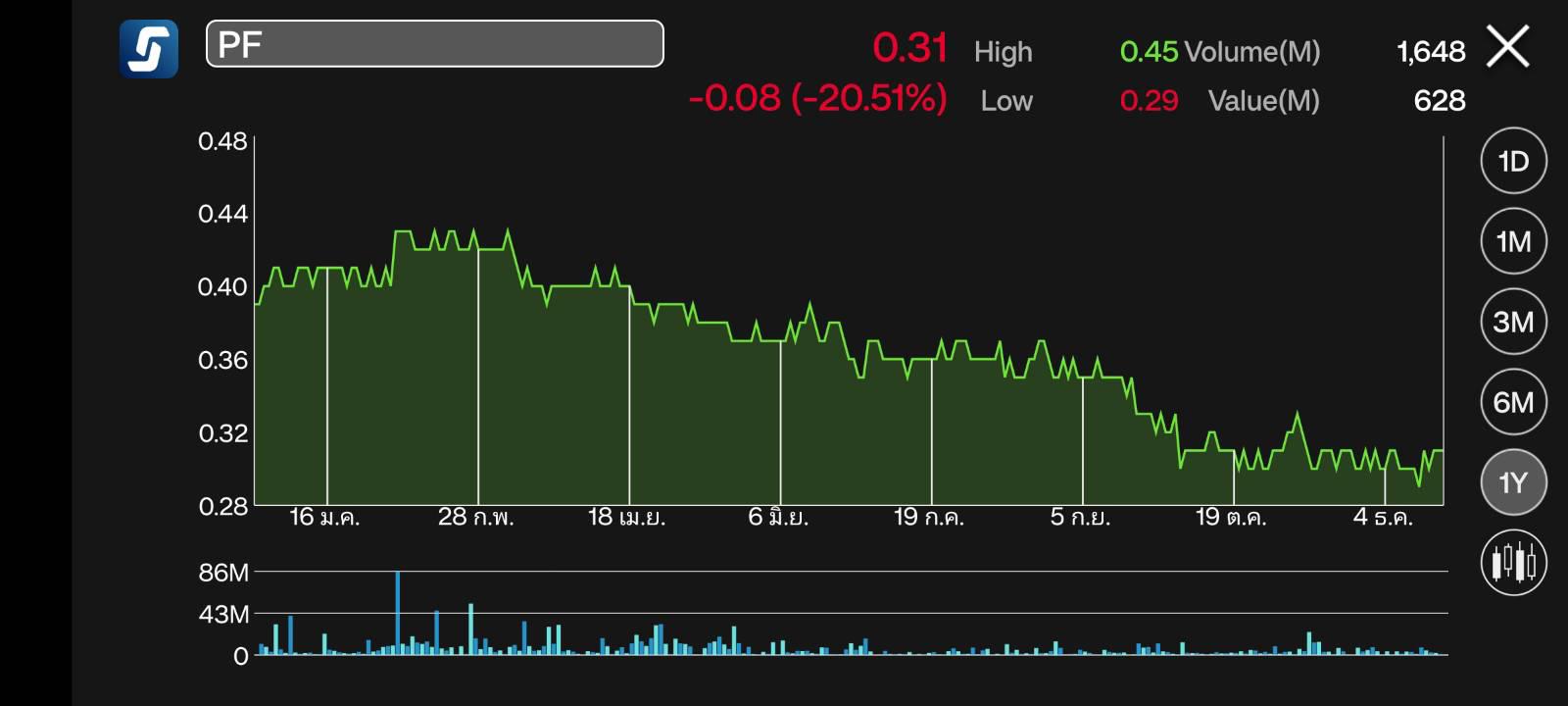1568x706 pixels.
Task: Click the 43M volume axis label
Action: click(223, 615)
